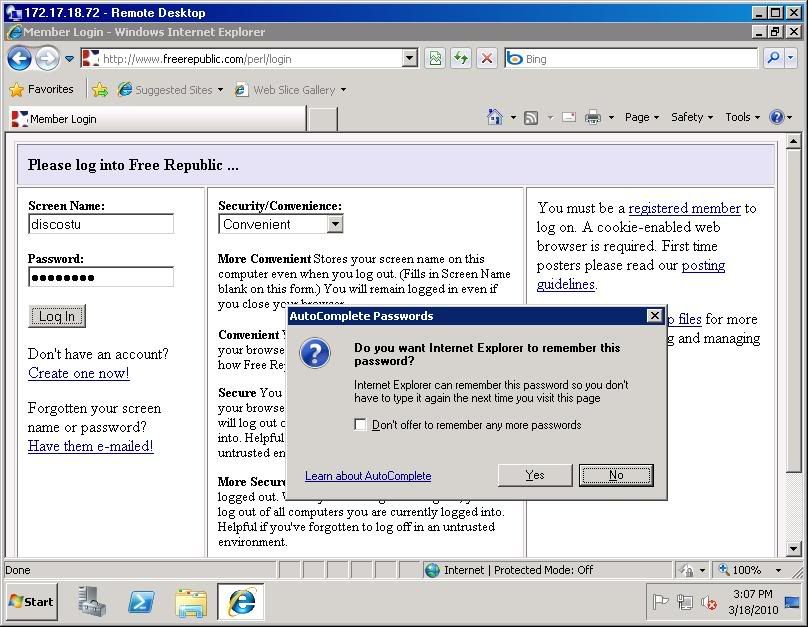
Task: Click the Home page icon
Action: point(495,117)
